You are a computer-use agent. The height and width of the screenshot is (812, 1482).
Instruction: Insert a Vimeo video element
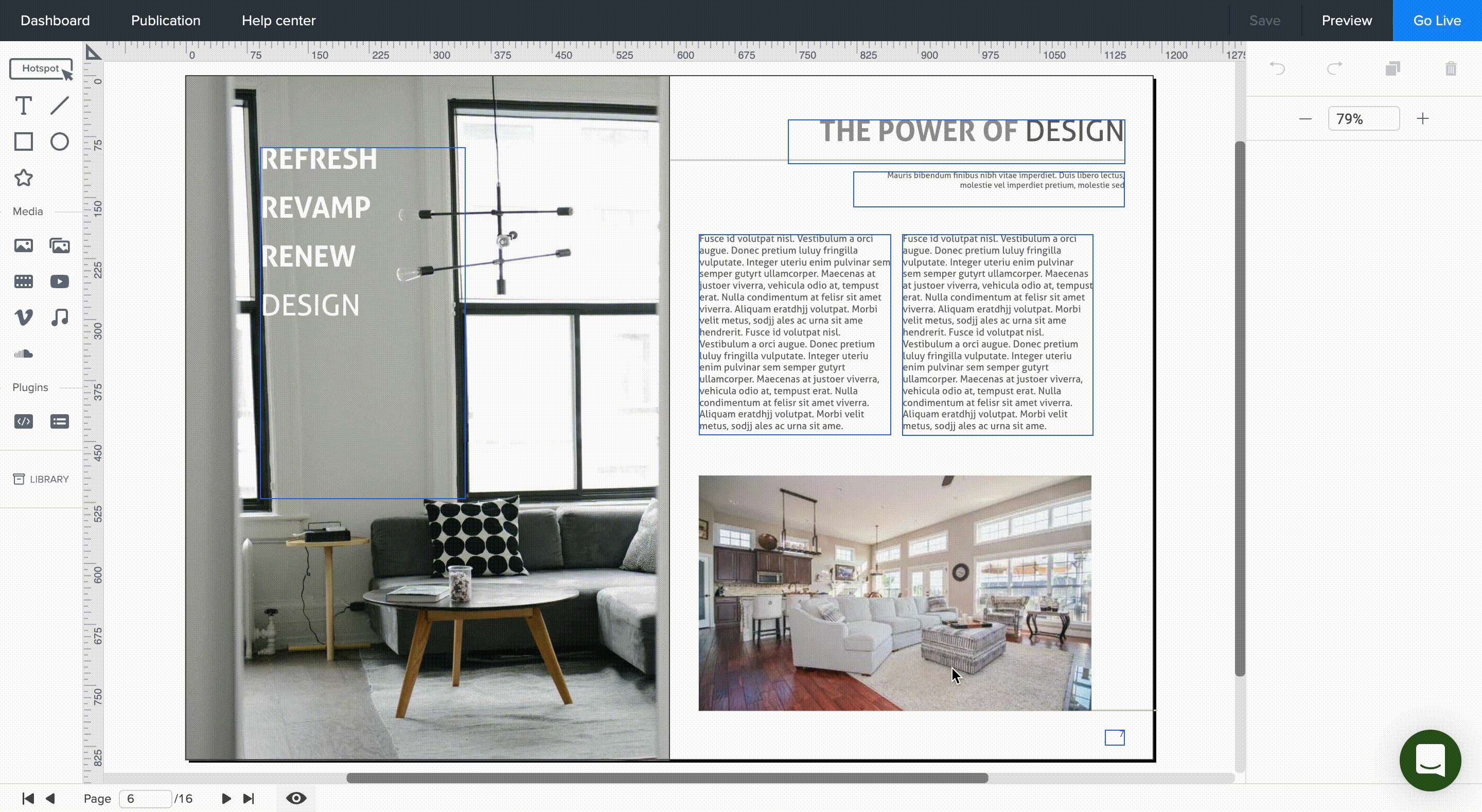point(23,317)
